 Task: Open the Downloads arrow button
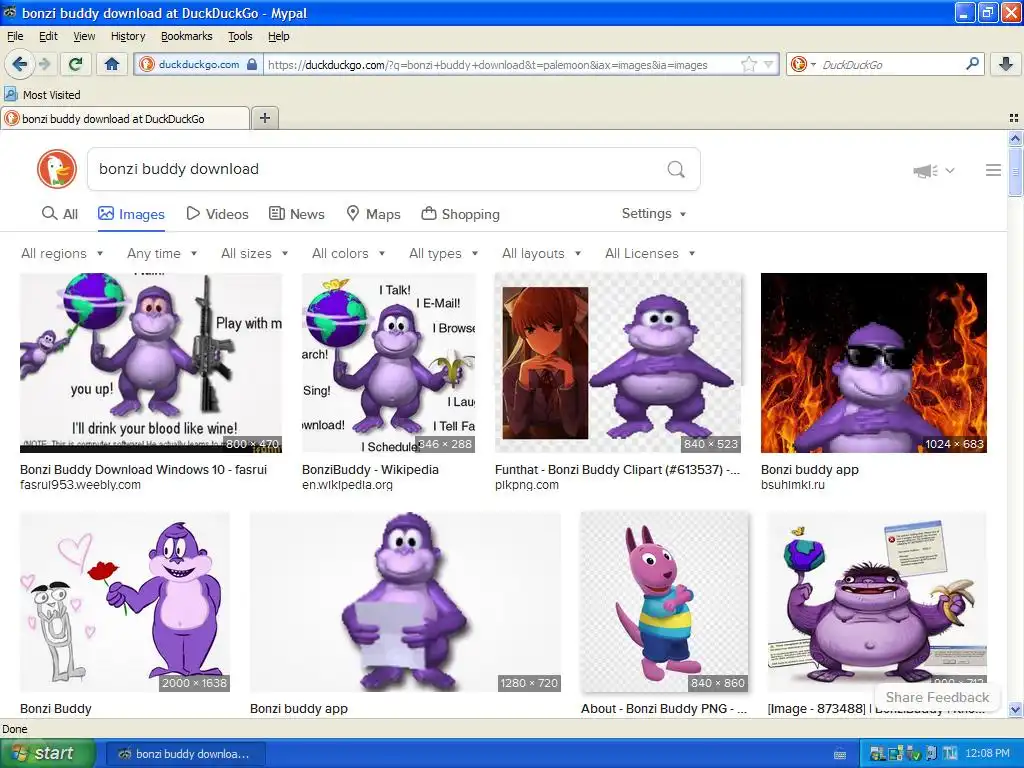pos(1006,64)
